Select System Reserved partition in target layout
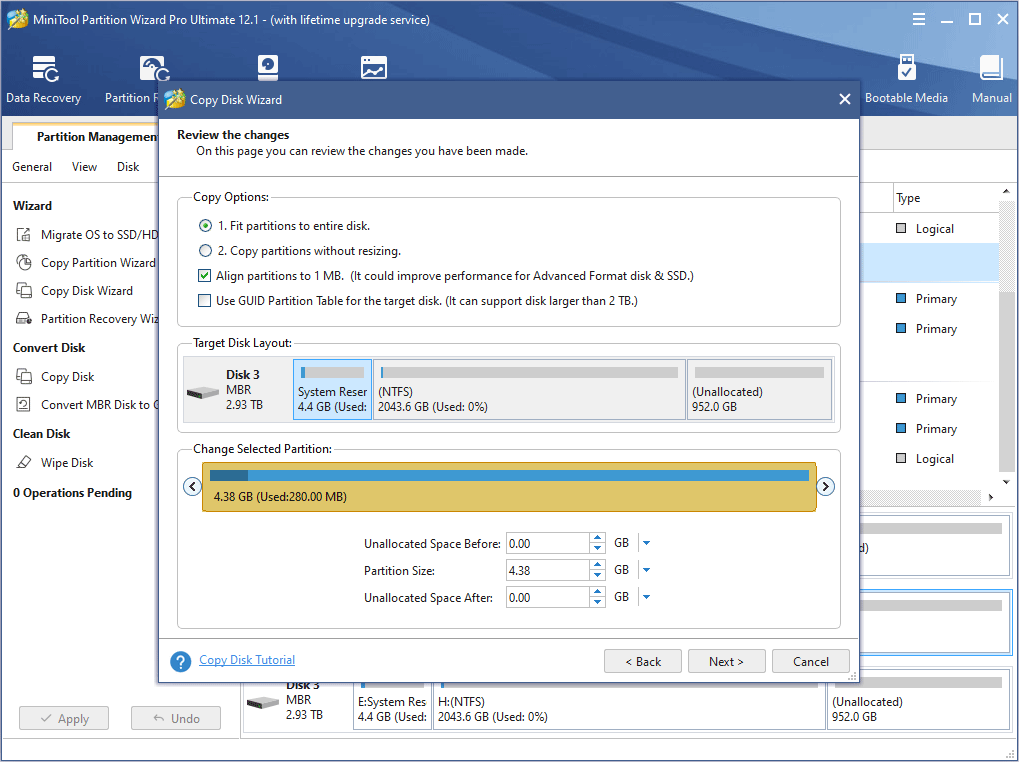This screenshot has height=762, width=1019. coord(332,389)
